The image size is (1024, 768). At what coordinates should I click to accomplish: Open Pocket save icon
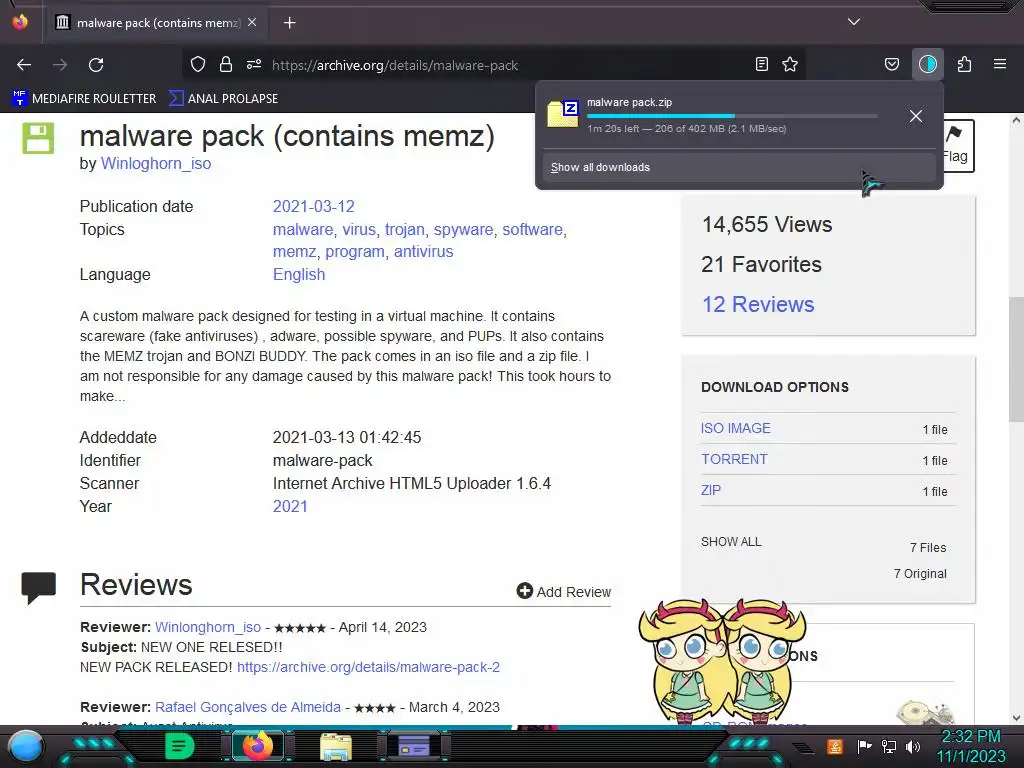(891, 64)
